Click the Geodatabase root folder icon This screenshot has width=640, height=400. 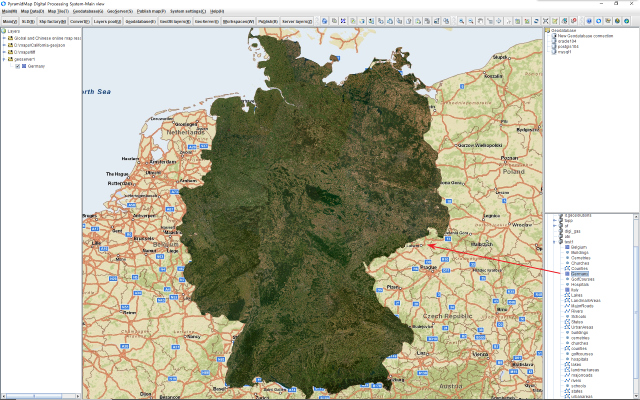point(548,31)
